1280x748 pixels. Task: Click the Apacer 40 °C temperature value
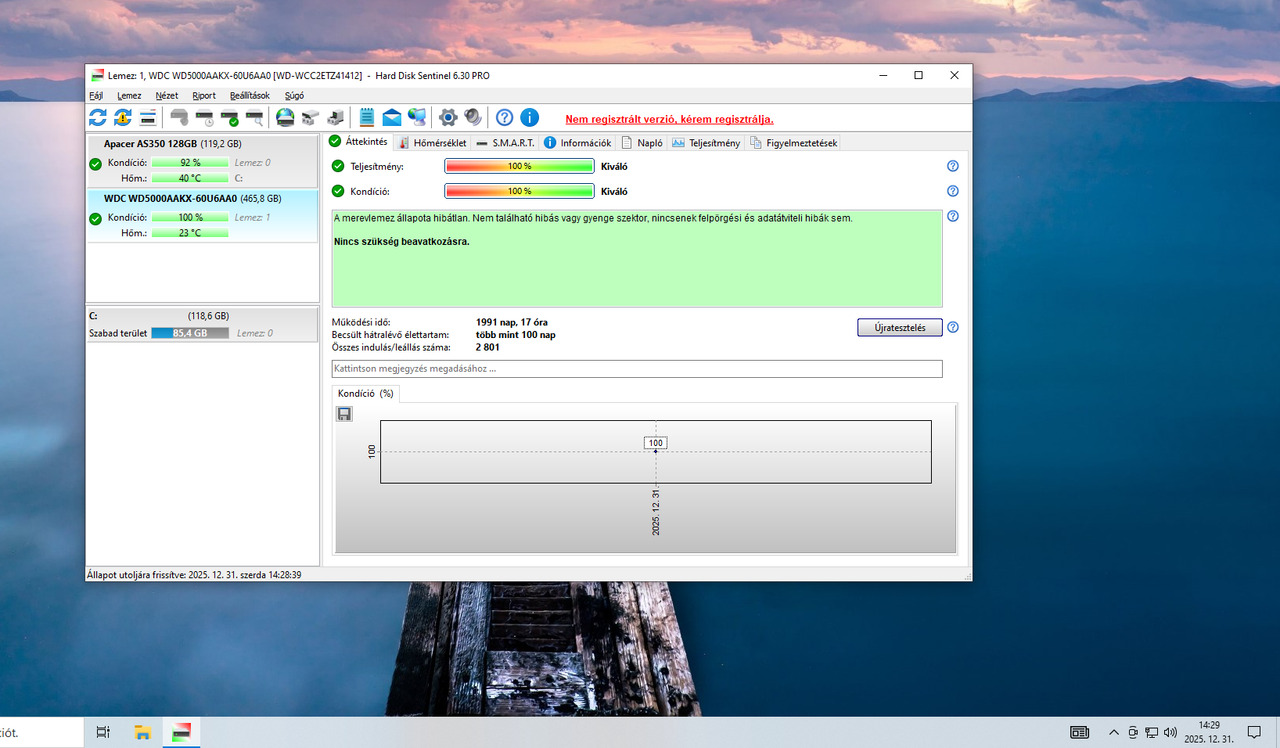[190, 178]
